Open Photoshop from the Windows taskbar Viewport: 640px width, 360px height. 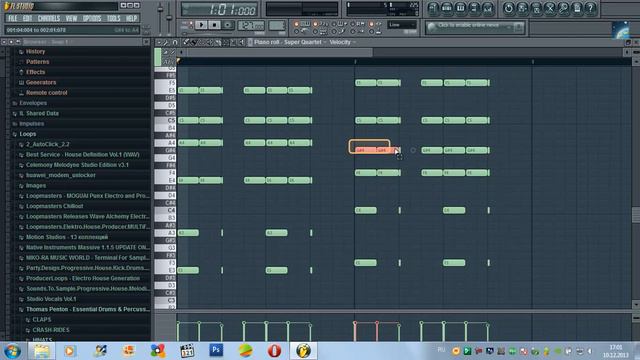[x=216, y=350]
